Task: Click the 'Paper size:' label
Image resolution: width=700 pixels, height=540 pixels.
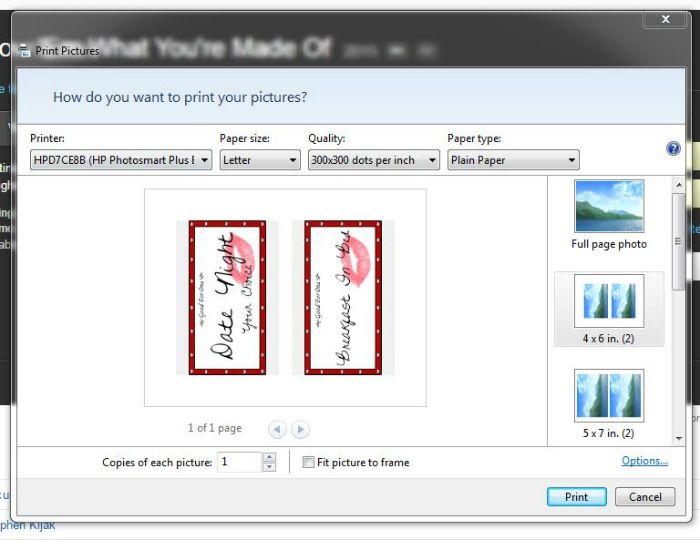Action: (245, 138)
